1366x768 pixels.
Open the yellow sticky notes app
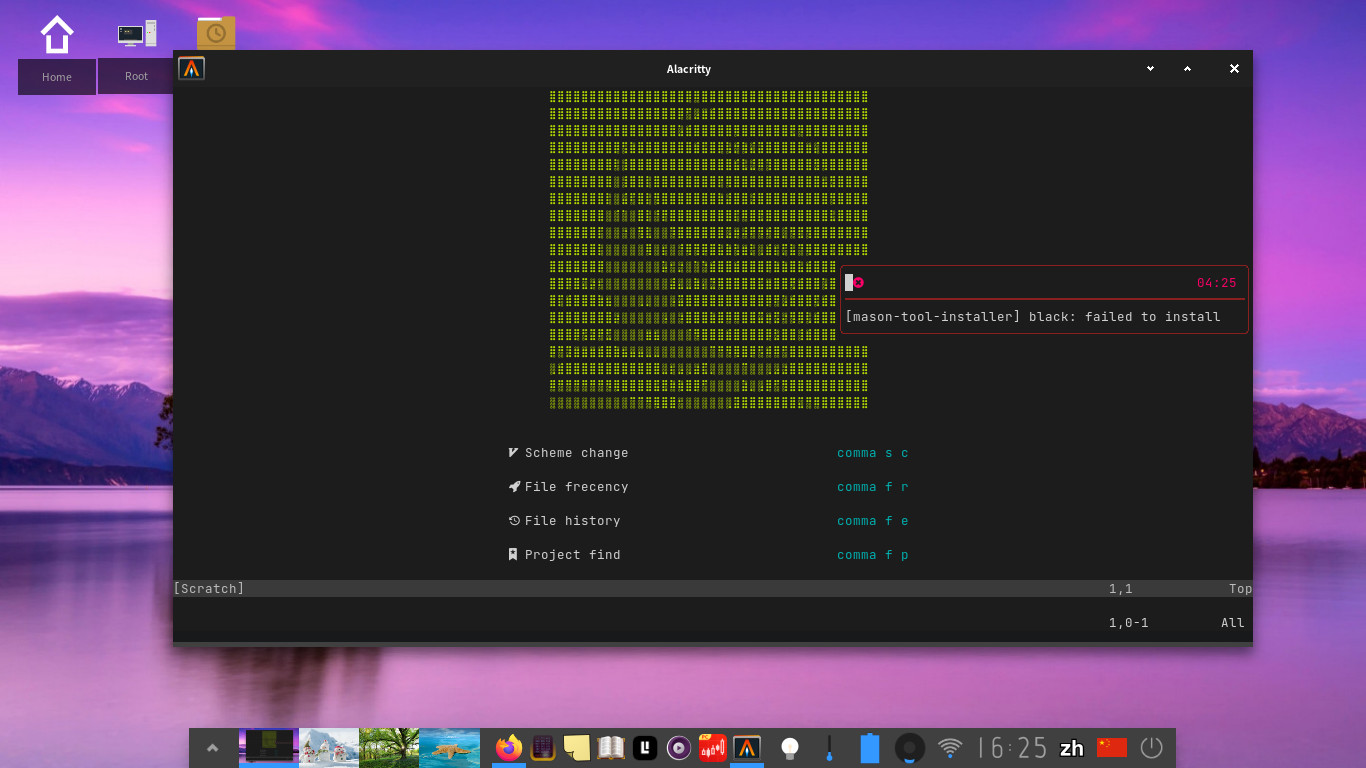pos(576,747)
